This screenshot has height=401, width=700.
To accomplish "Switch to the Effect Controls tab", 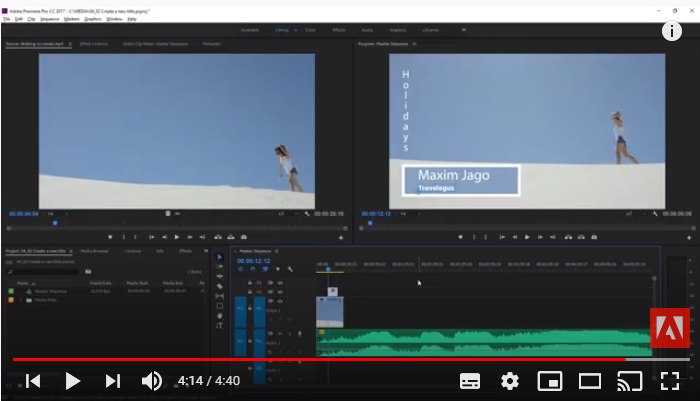I will click(x=94, y=44).
